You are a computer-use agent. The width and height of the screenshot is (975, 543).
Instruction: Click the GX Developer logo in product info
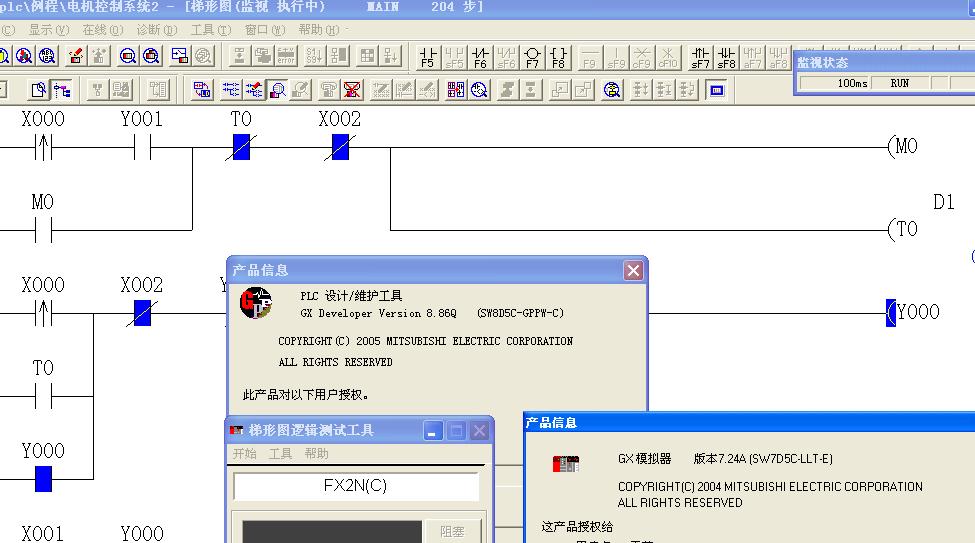click(x=256, y=303)
